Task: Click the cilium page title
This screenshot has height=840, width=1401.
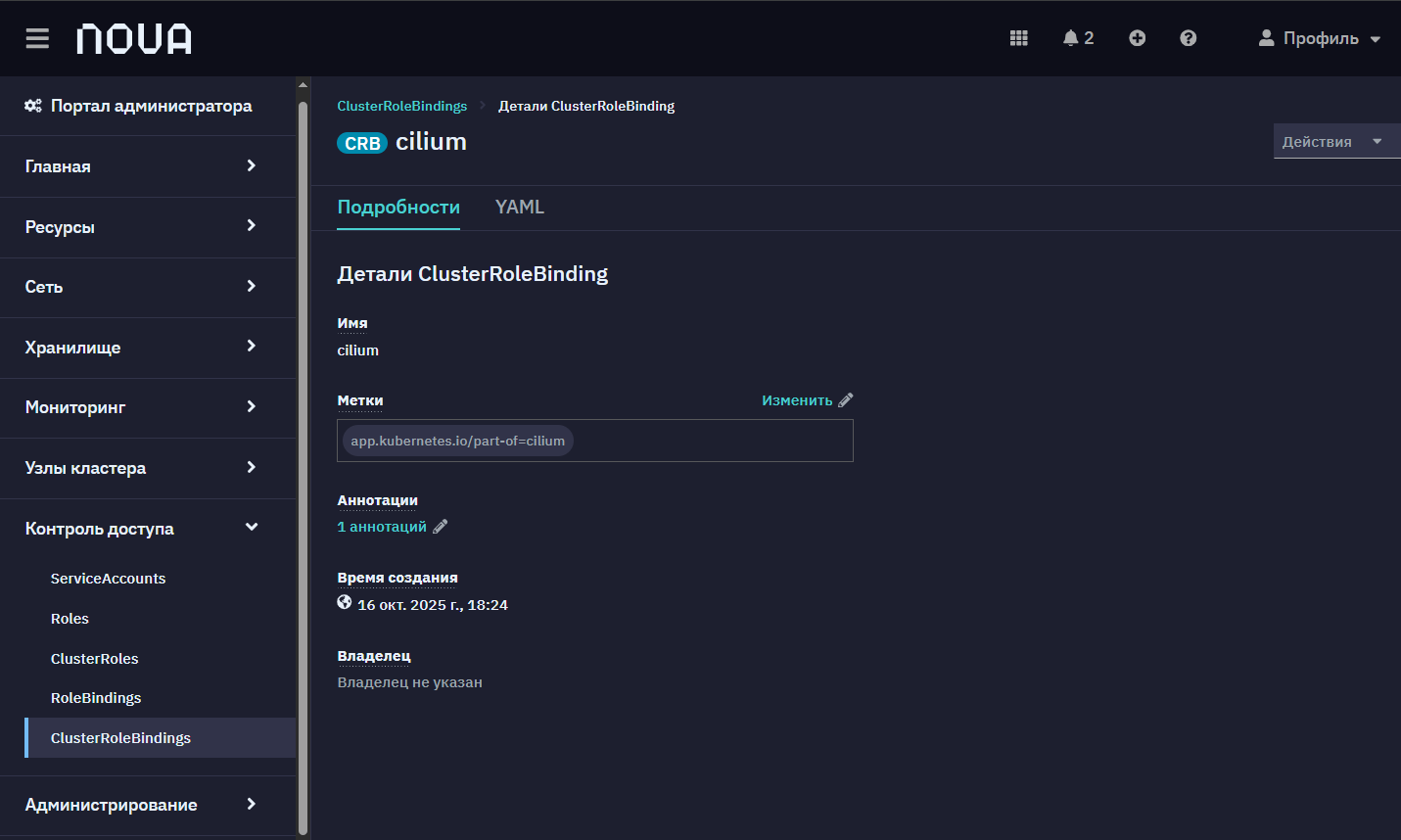Action: [x=431, y=142]
